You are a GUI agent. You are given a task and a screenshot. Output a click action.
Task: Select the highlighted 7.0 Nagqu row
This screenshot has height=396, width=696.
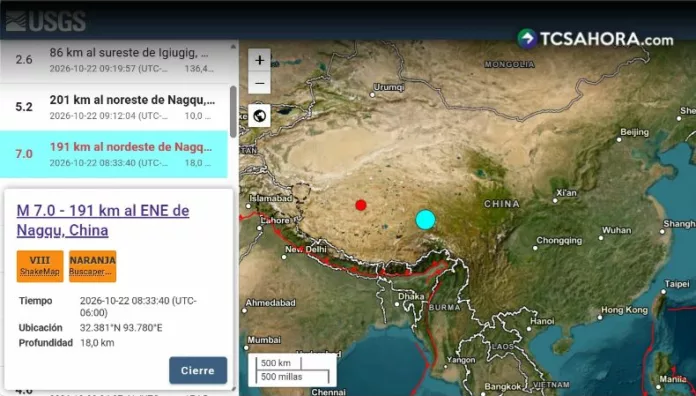[114, 154]
